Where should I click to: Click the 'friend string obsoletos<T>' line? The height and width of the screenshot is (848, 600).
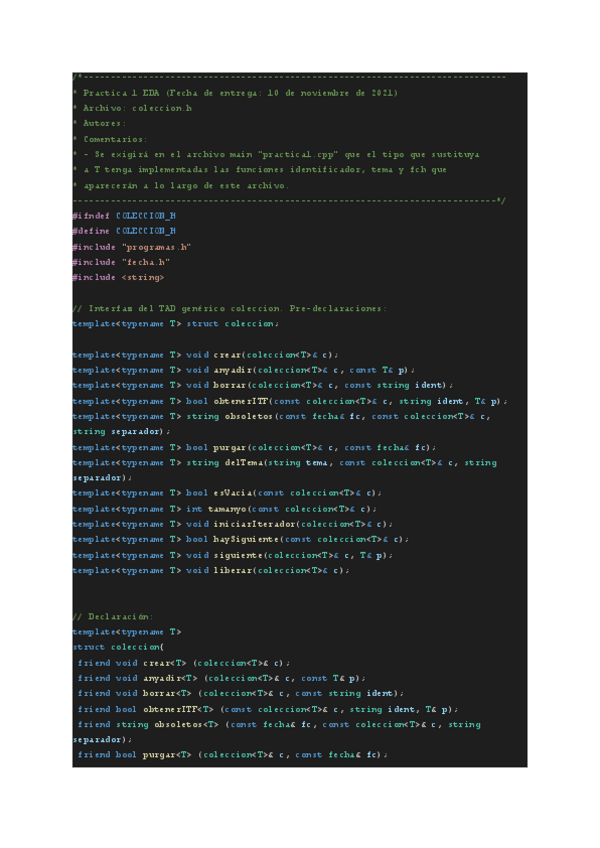[276, 732]
